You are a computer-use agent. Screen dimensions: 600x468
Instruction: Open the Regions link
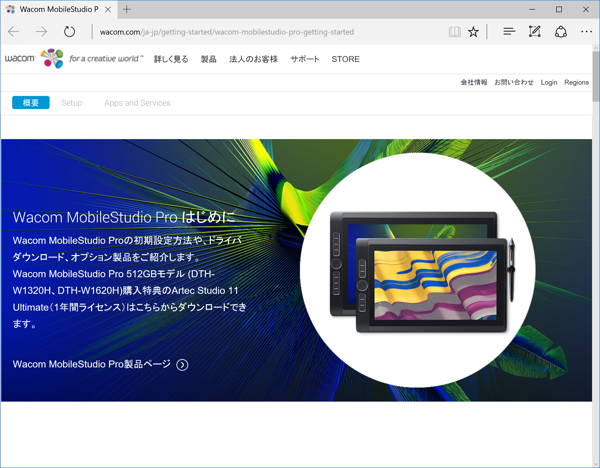(x=577, y=82)
